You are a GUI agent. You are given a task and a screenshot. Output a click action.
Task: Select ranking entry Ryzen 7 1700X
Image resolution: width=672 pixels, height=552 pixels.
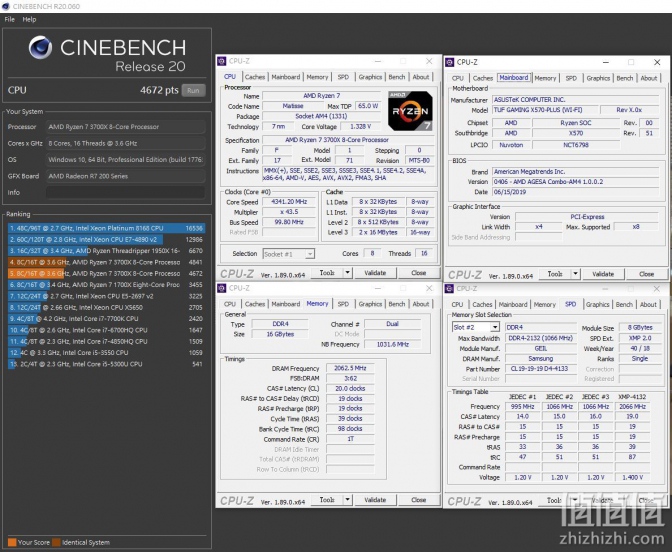click(x=106, y=285)
